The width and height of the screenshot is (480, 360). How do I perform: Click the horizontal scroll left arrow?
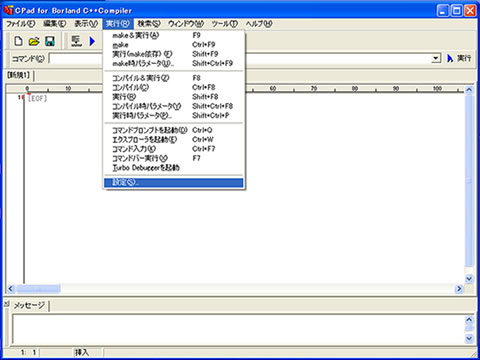pyautogui.click(x=11, y=289)
